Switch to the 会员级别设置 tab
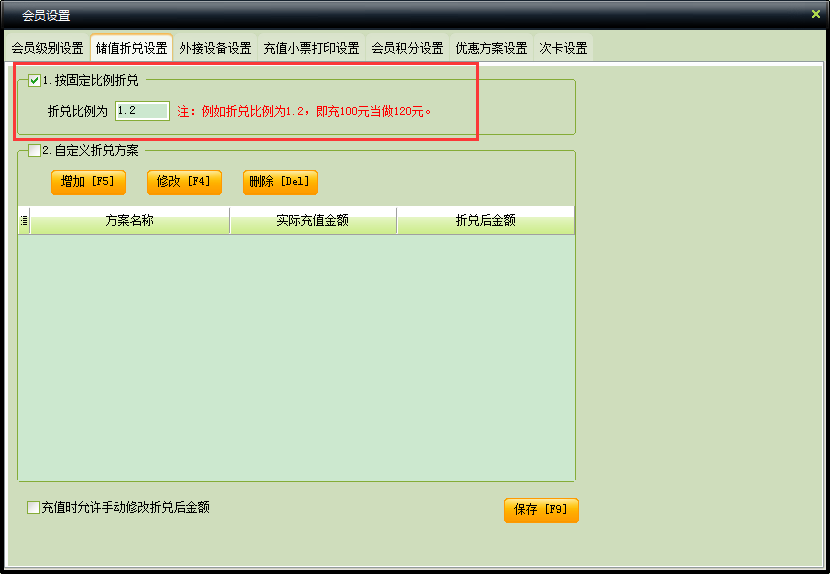The width and height of the screenshot is (830, 574). tap(48, 48)
